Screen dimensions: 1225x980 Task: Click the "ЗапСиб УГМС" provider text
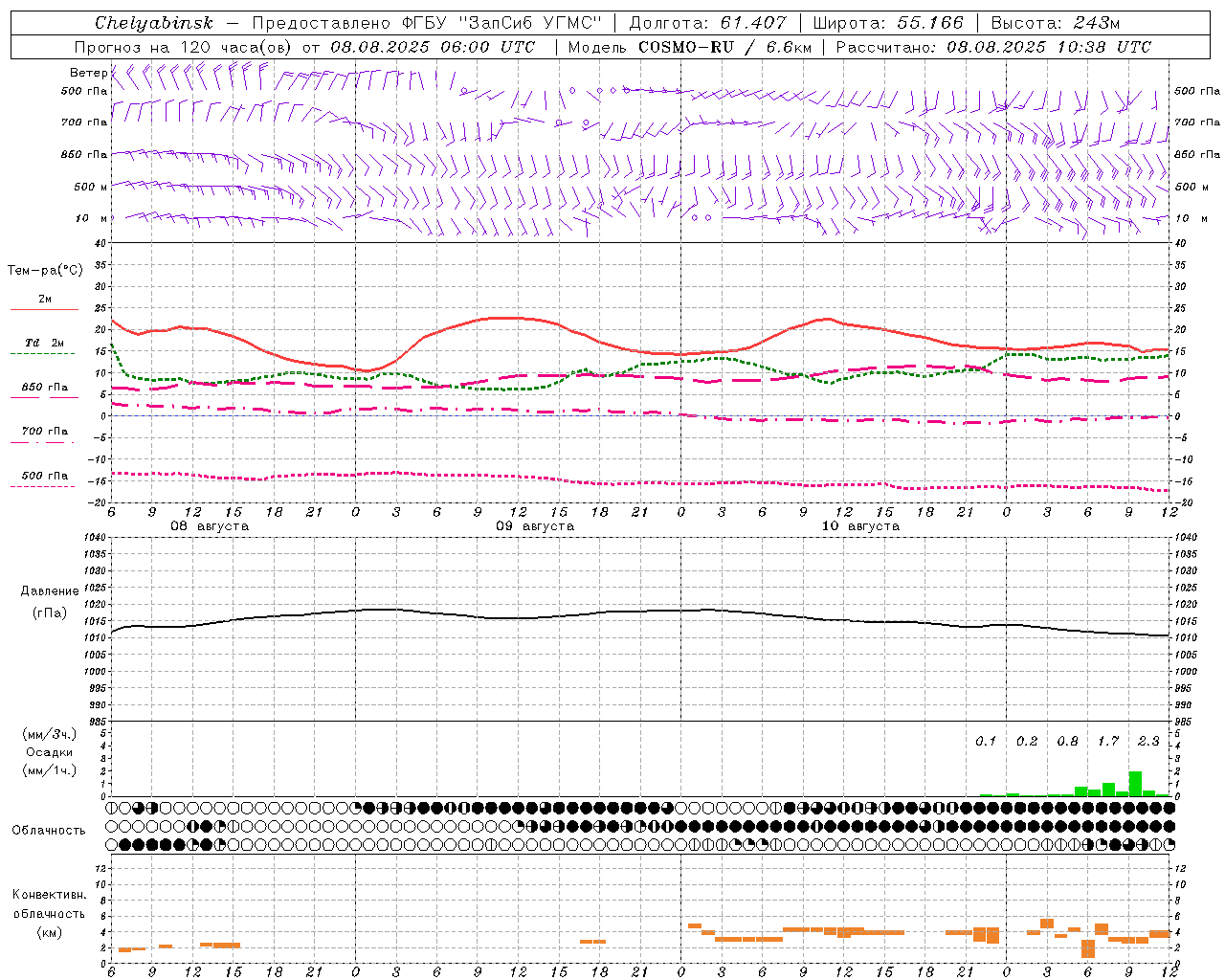point(530,23)
